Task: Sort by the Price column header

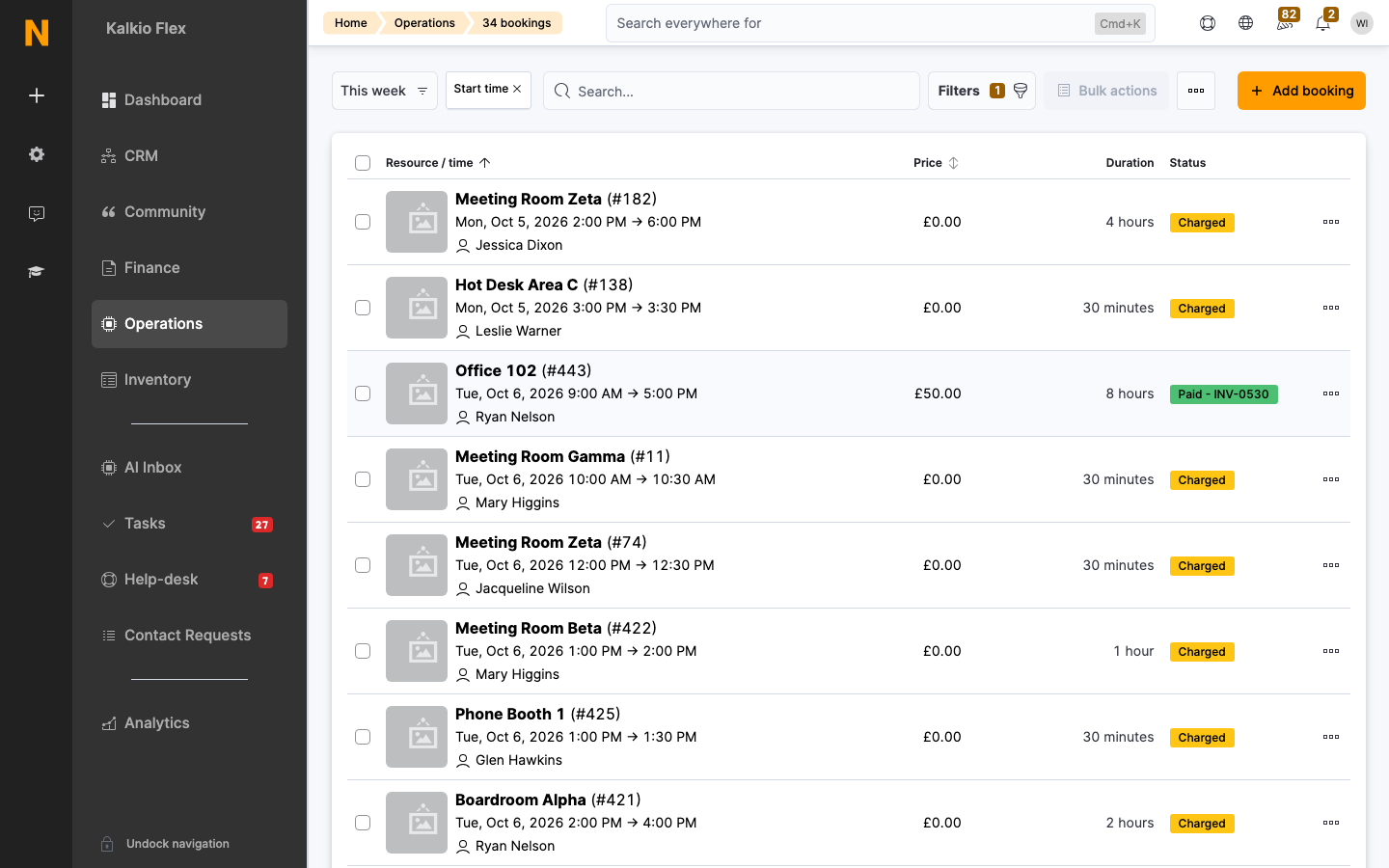Action: point(936,163)
